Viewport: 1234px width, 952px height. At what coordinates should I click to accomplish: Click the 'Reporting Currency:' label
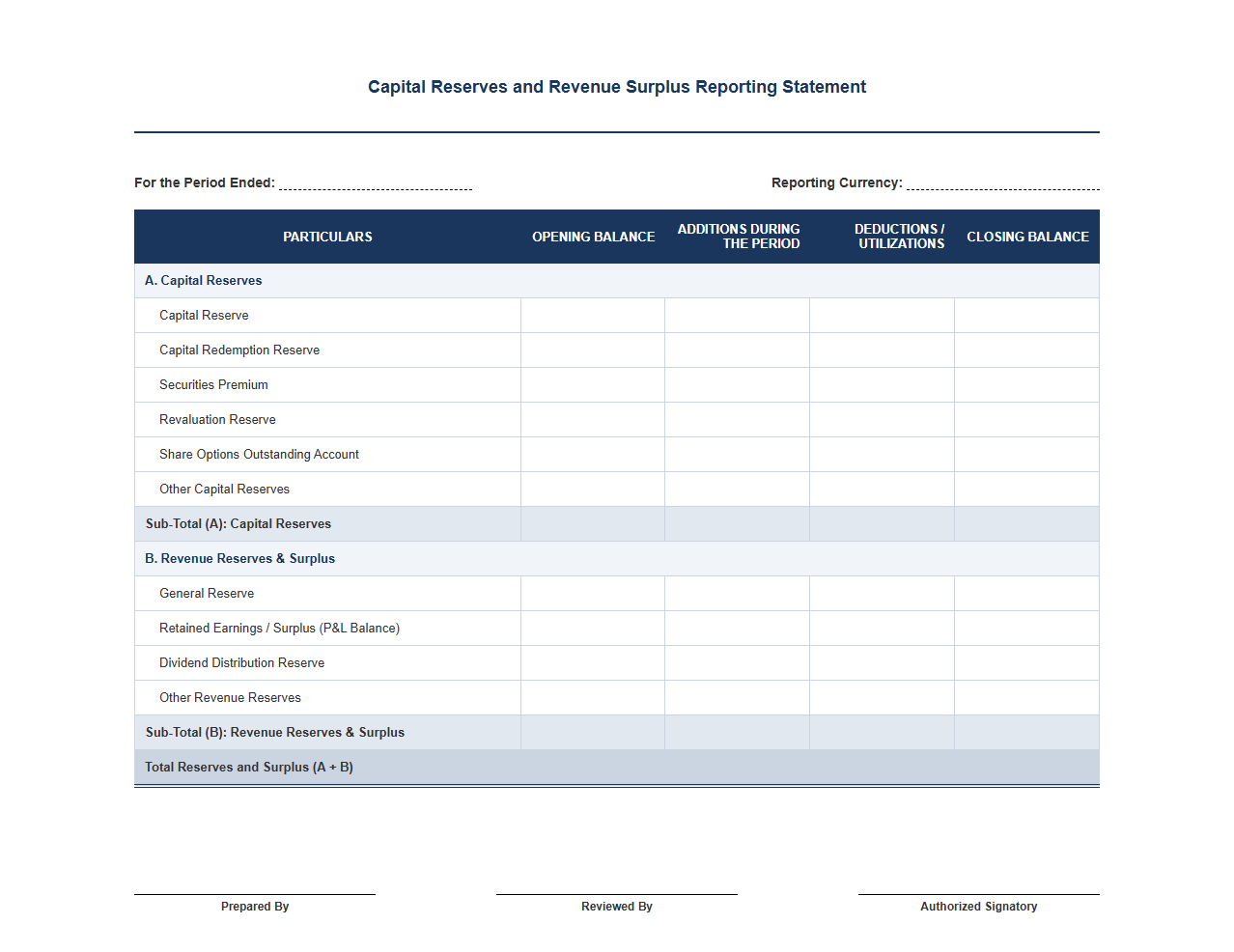(x=837, y=182)
